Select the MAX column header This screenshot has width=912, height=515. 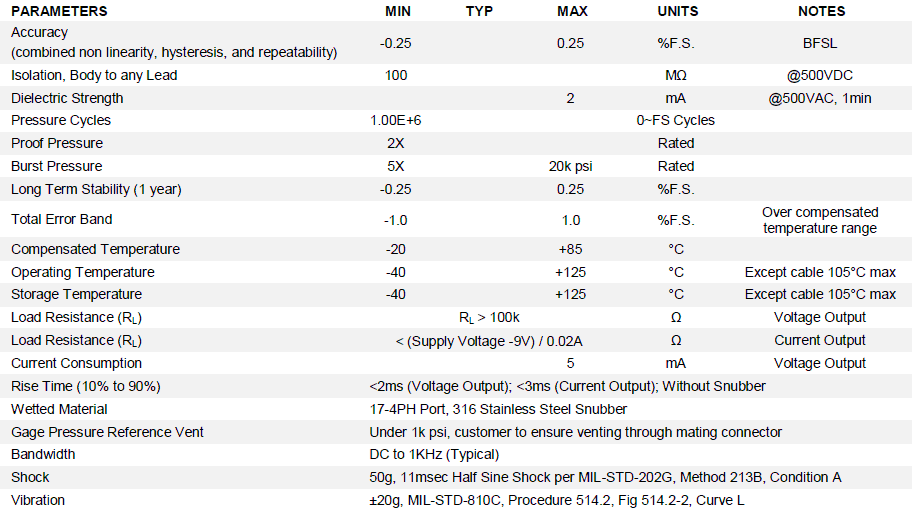(x=572, y=11)
